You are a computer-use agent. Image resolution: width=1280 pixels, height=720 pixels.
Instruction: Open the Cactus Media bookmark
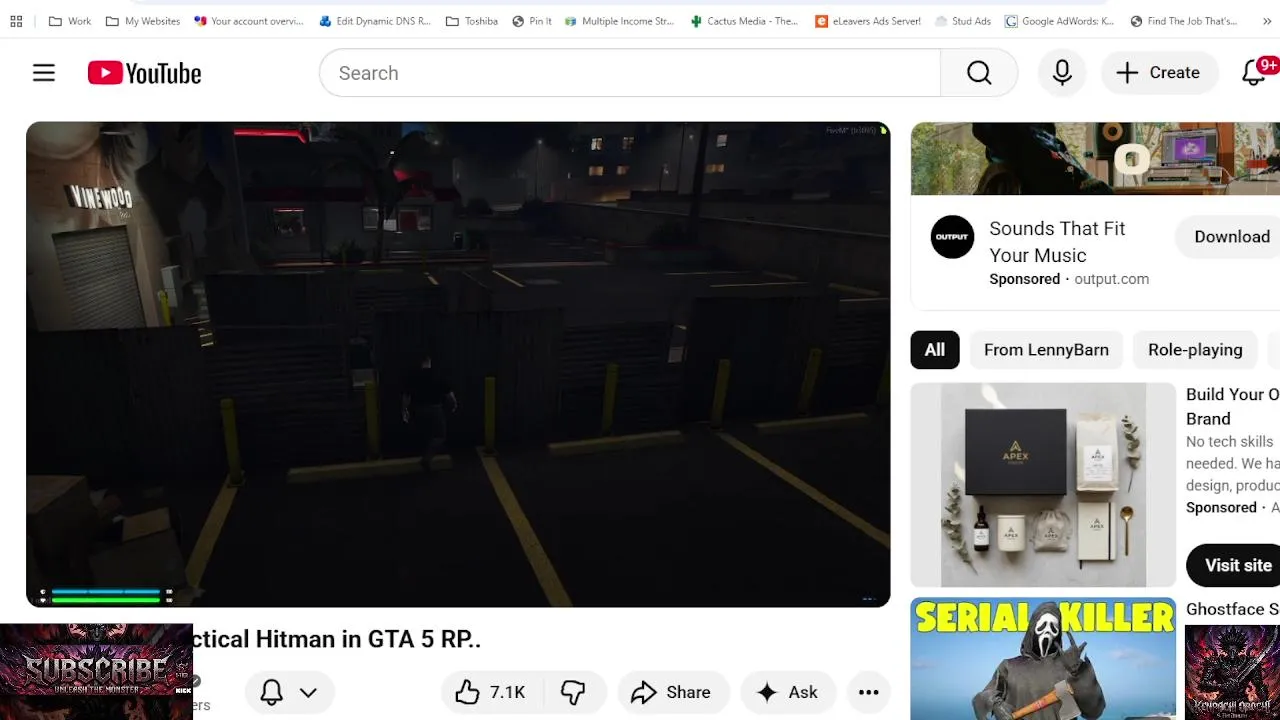pyautogui.click(x=745, y=21)
